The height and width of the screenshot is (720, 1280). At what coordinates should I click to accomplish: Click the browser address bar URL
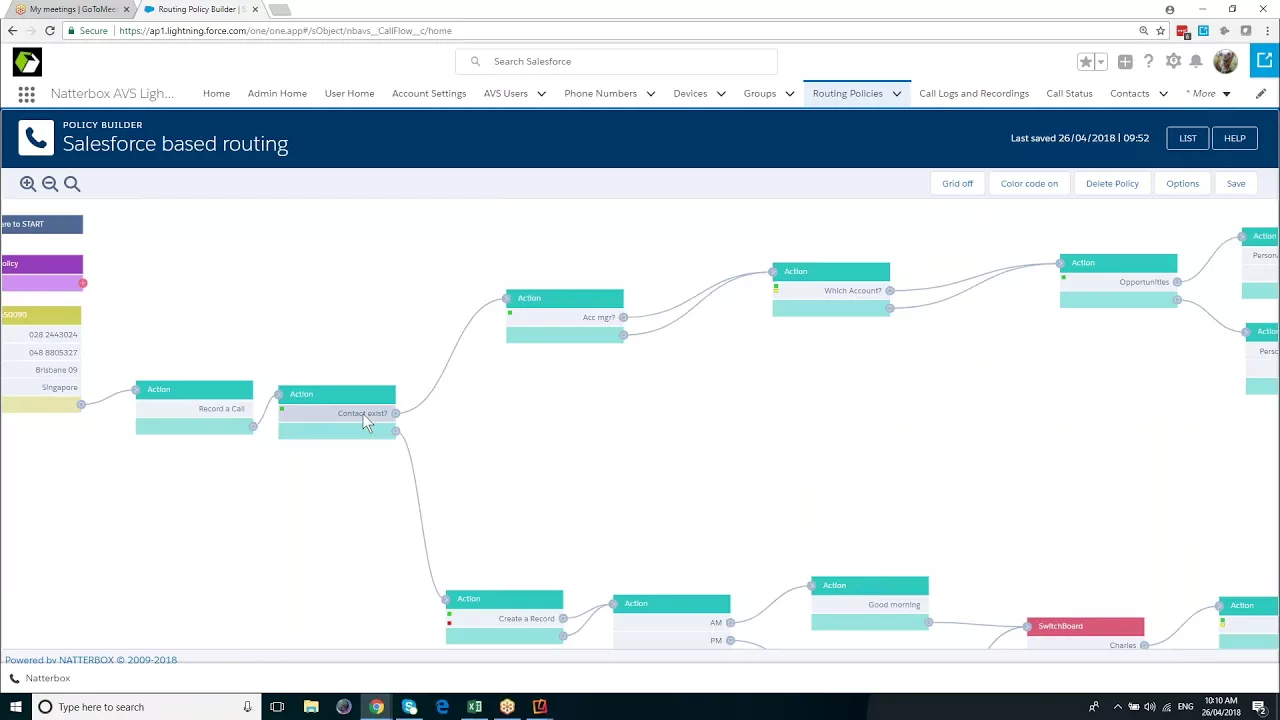tap(285, 31)
